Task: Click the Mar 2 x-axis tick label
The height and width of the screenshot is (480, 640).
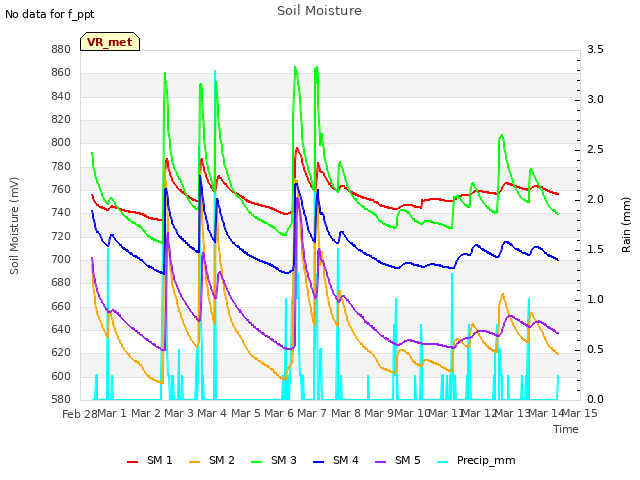Action: pyautogui.click(x=146, y=413)
